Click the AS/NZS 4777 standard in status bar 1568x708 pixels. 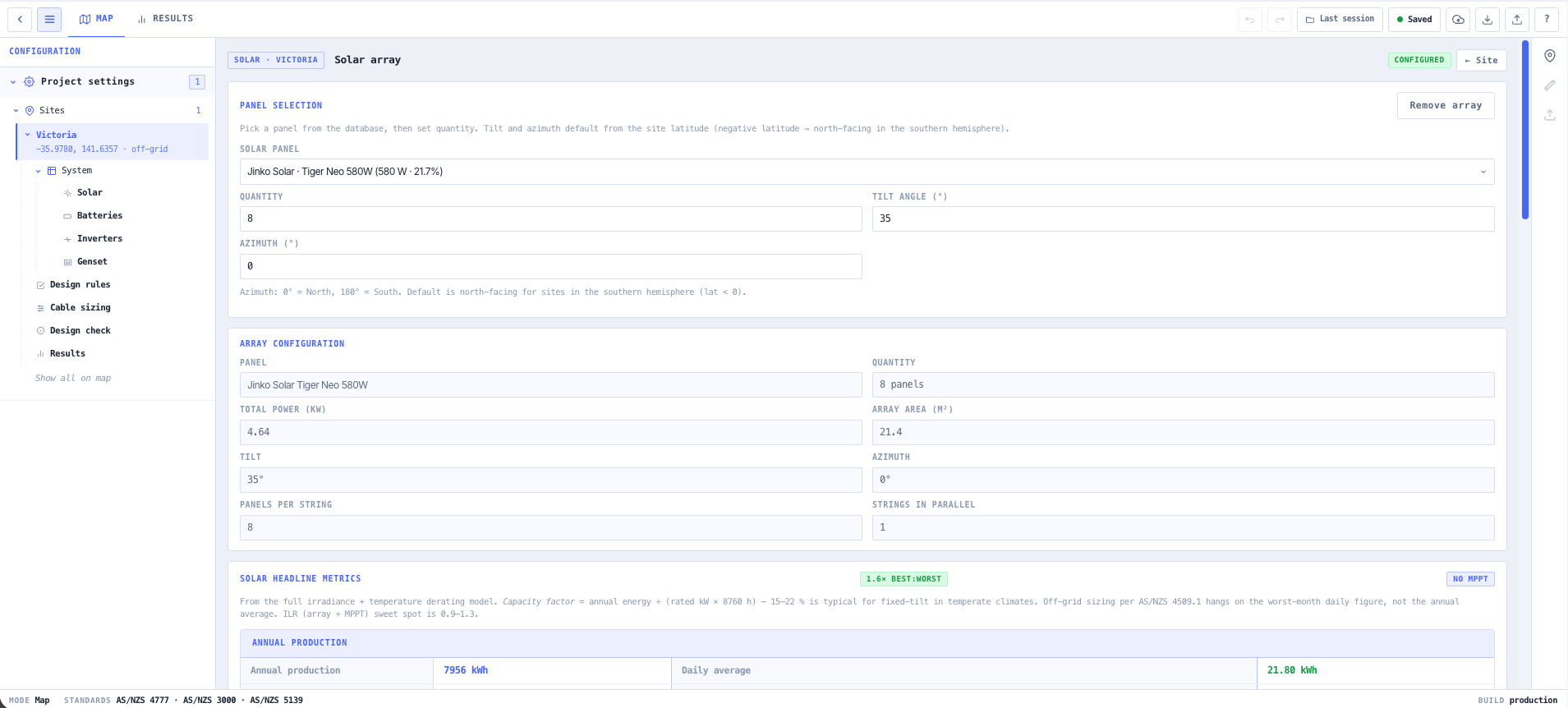click(142, 701)
